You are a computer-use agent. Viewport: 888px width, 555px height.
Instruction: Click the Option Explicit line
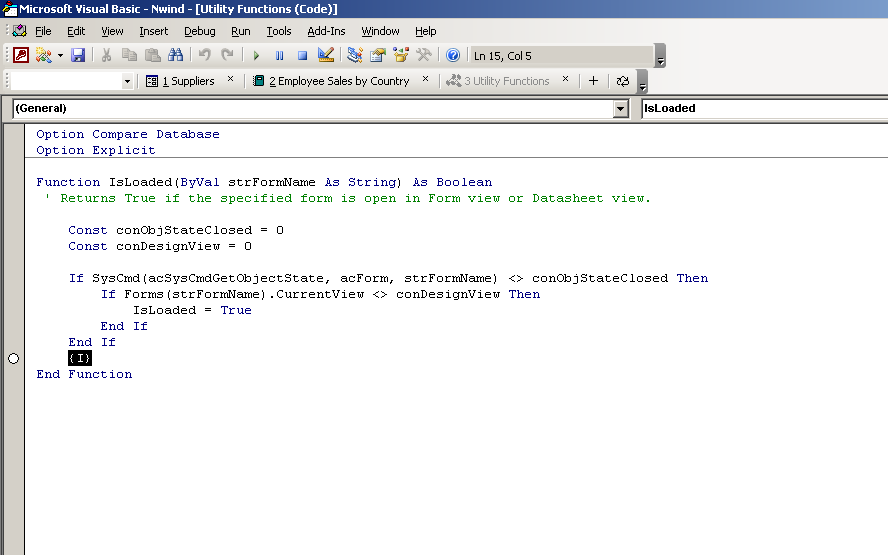tap(96, 150)
